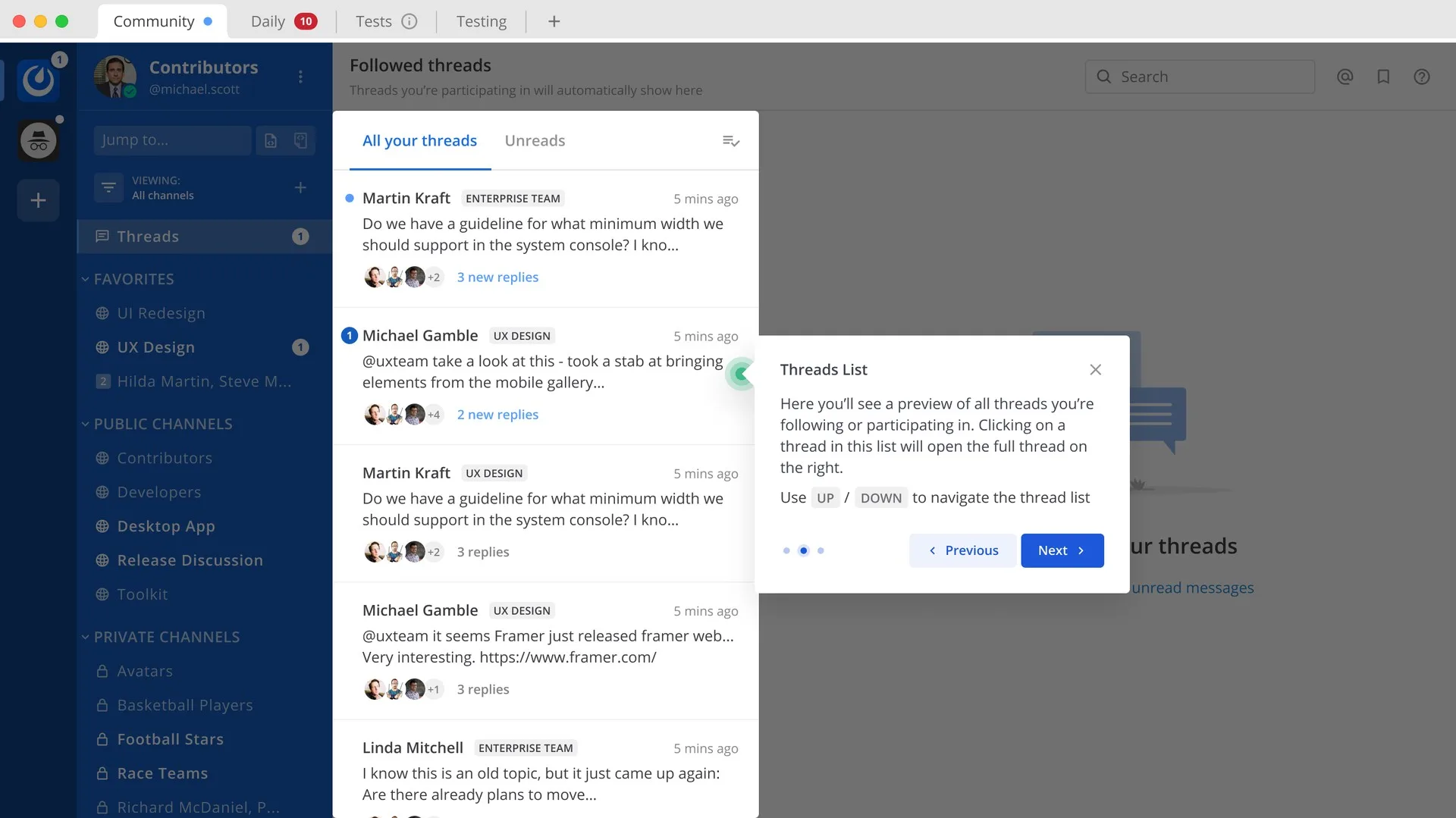The height and width of the screenshot is (818, 1456).
Task: Switch to Daily tab
Action: [283, 21]
